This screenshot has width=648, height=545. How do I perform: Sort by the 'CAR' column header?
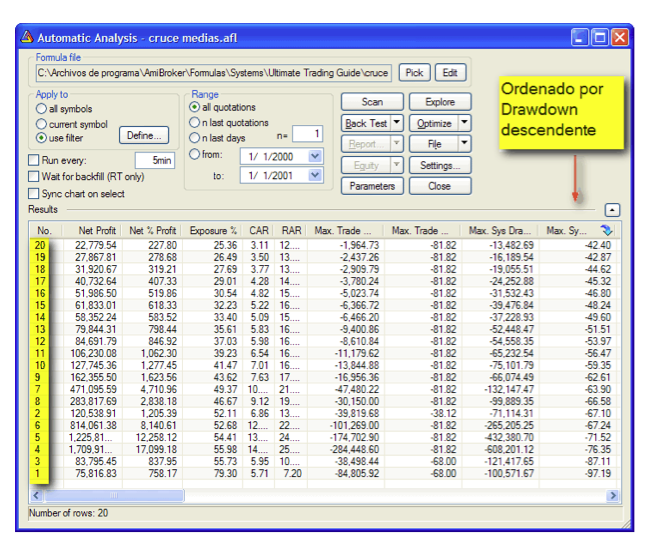point(259,230)
